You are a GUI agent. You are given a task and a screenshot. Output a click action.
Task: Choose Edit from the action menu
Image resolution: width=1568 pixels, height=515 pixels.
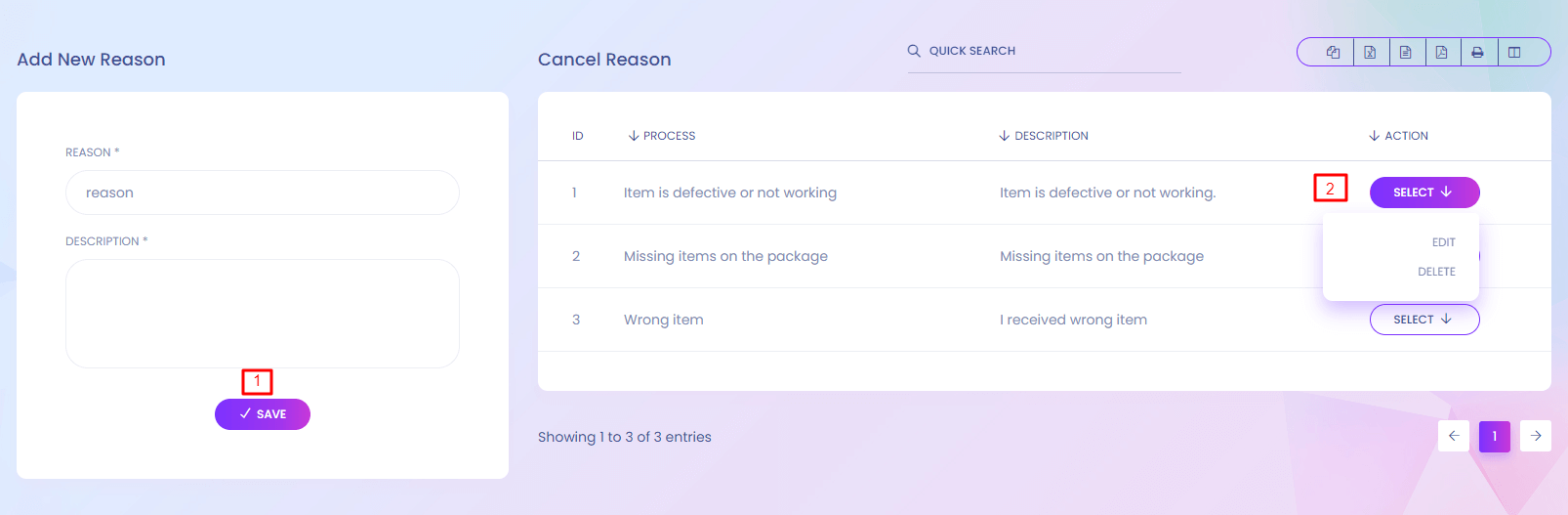tap(1443, 242)
